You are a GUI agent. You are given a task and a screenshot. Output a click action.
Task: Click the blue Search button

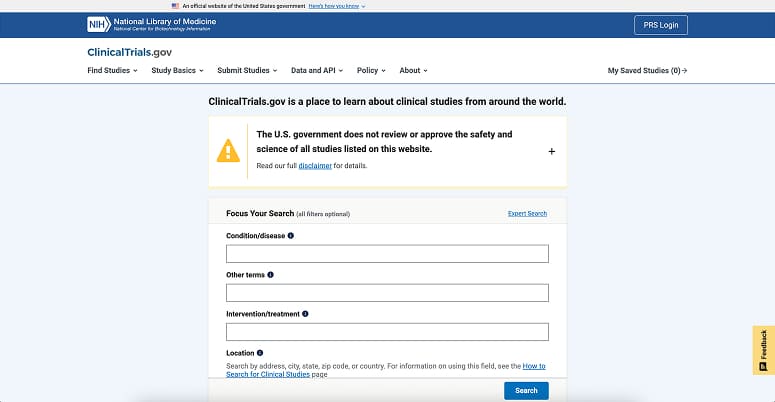(x=526, y=391)
